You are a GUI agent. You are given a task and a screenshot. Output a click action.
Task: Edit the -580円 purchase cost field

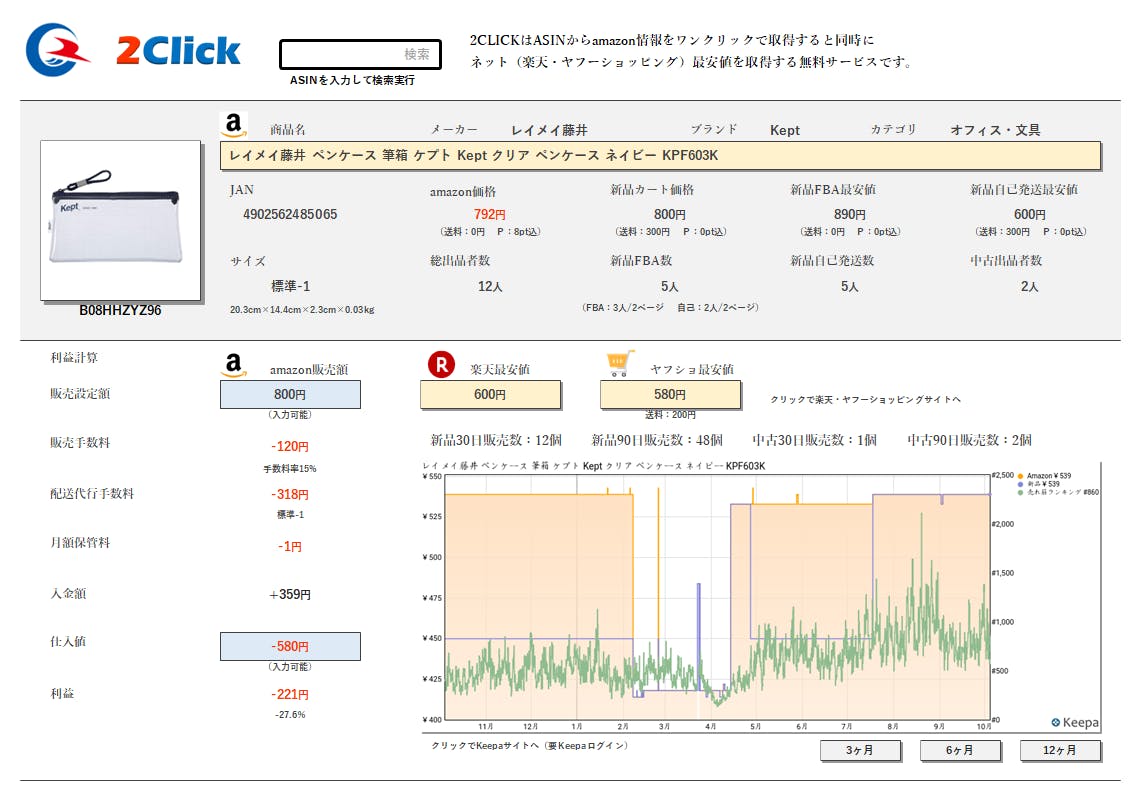(290, 647)
